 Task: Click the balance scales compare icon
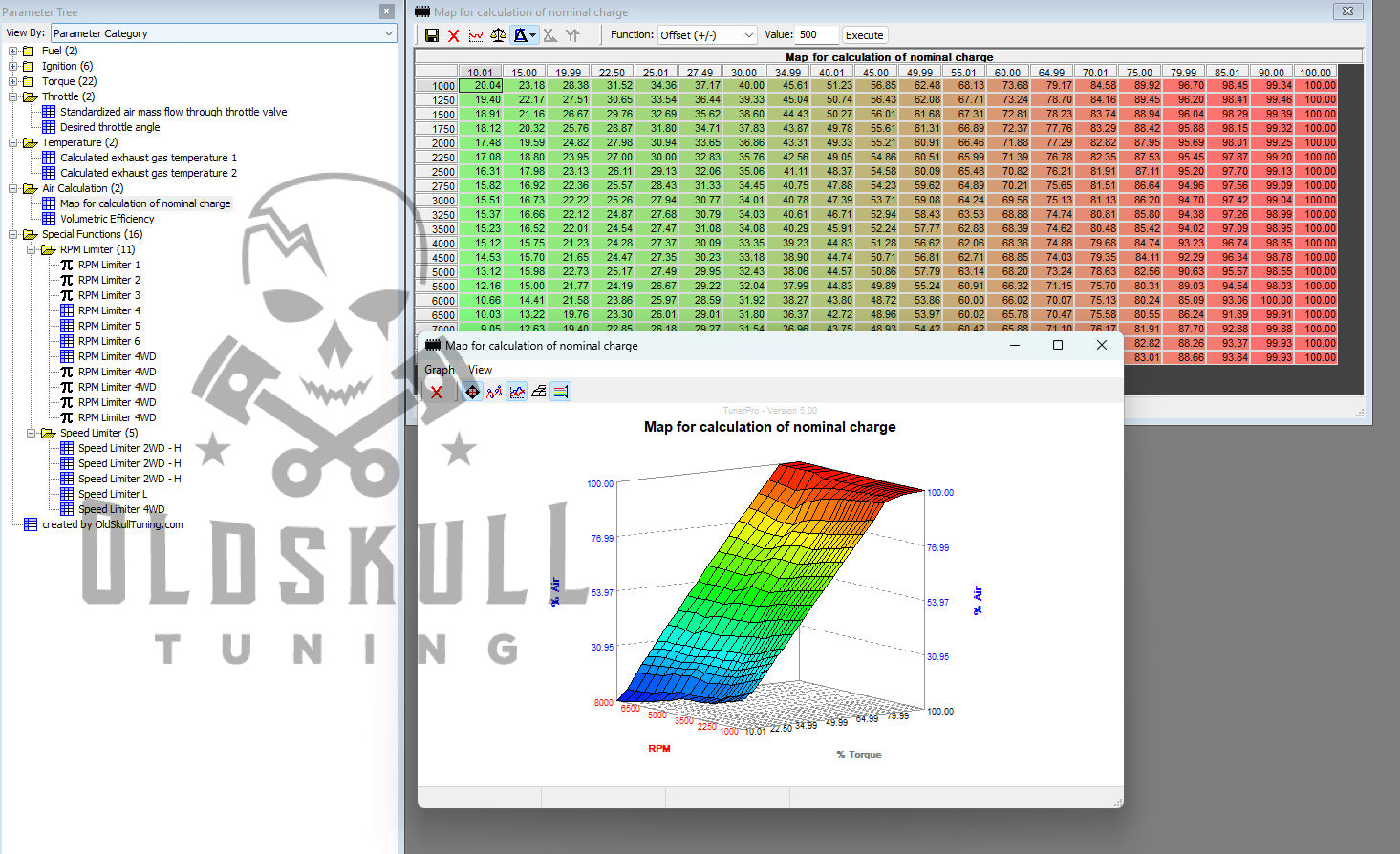[498, 35]
